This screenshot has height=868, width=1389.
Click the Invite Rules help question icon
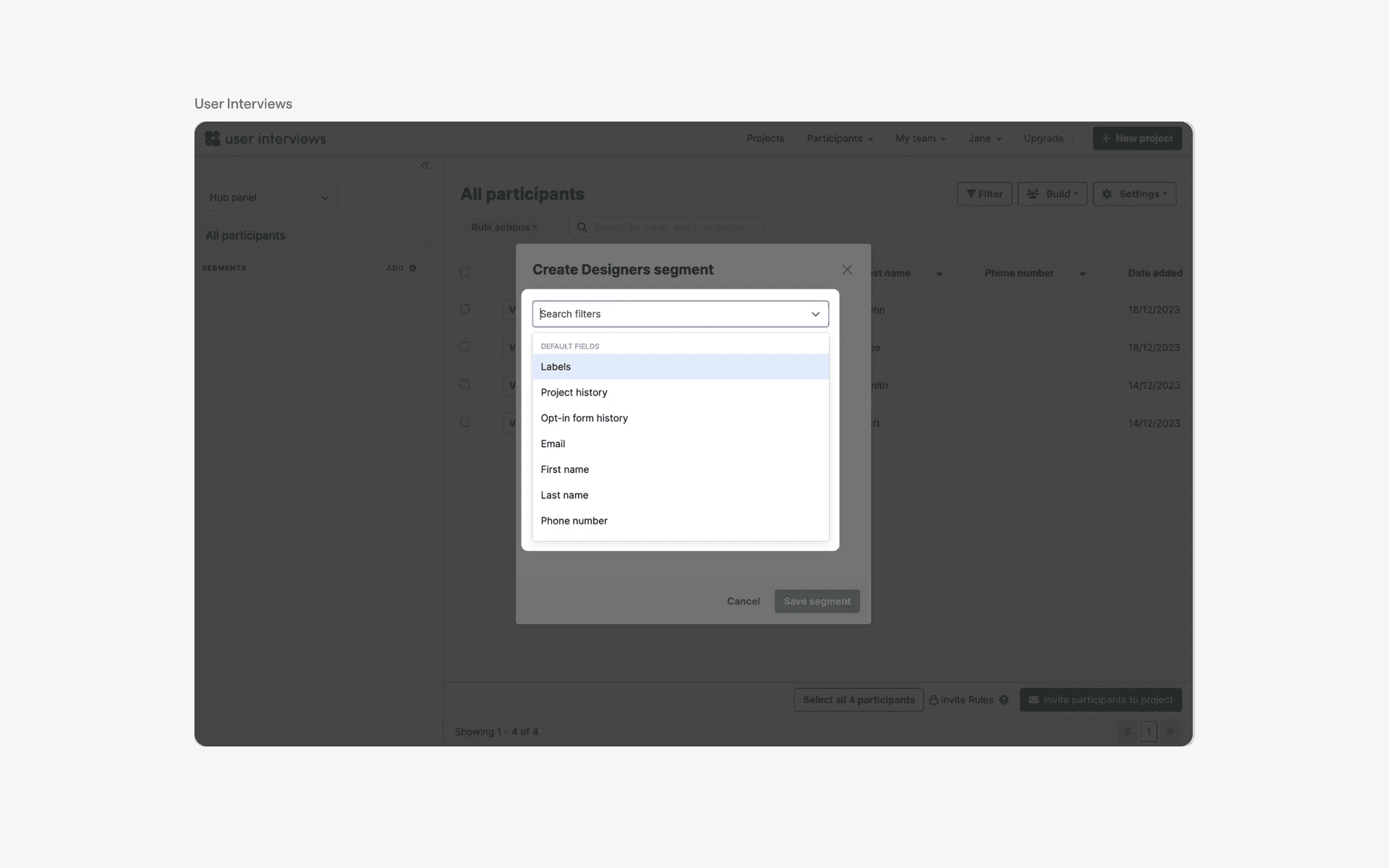(x=1003, y=700)
